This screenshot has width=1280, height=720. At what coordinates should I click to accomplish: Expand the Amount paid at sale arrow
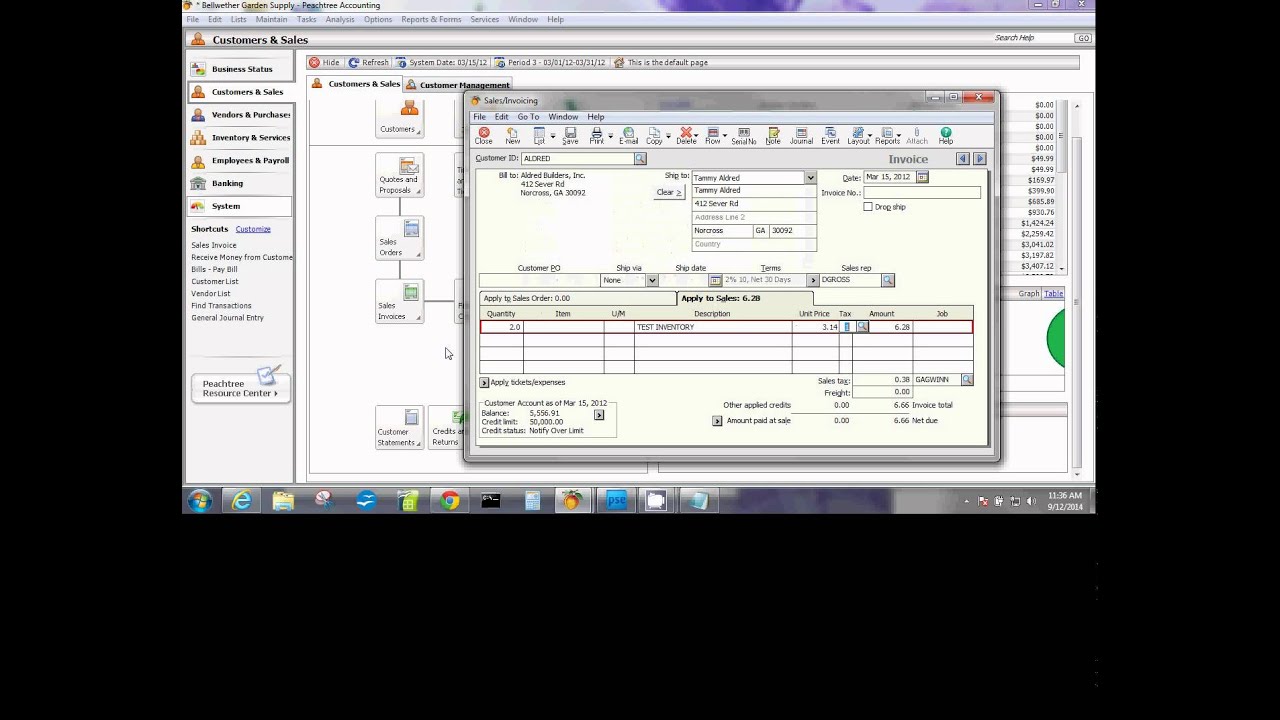pos(717,421)
